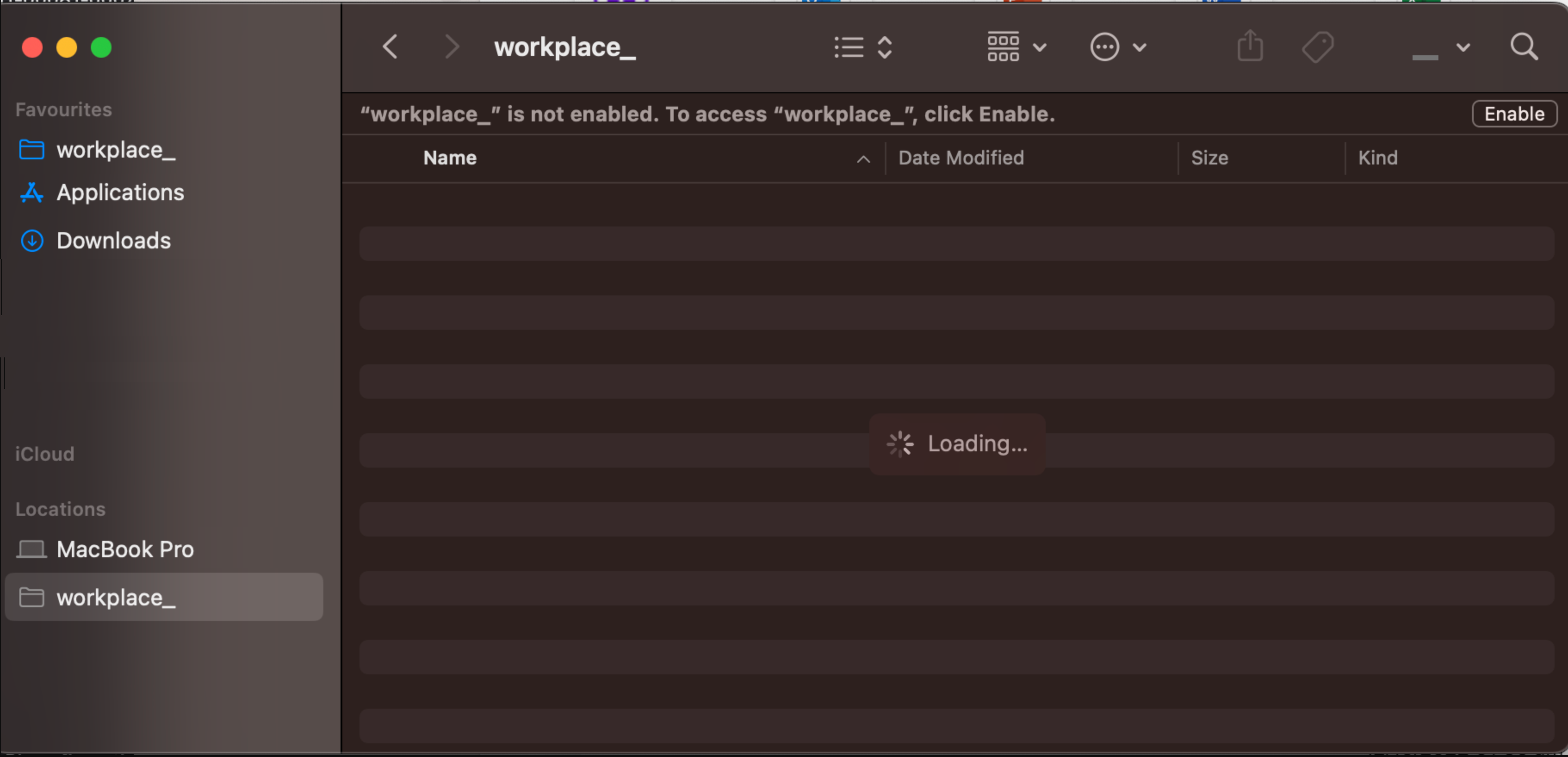Click the Share icon

coord(1250,45)
